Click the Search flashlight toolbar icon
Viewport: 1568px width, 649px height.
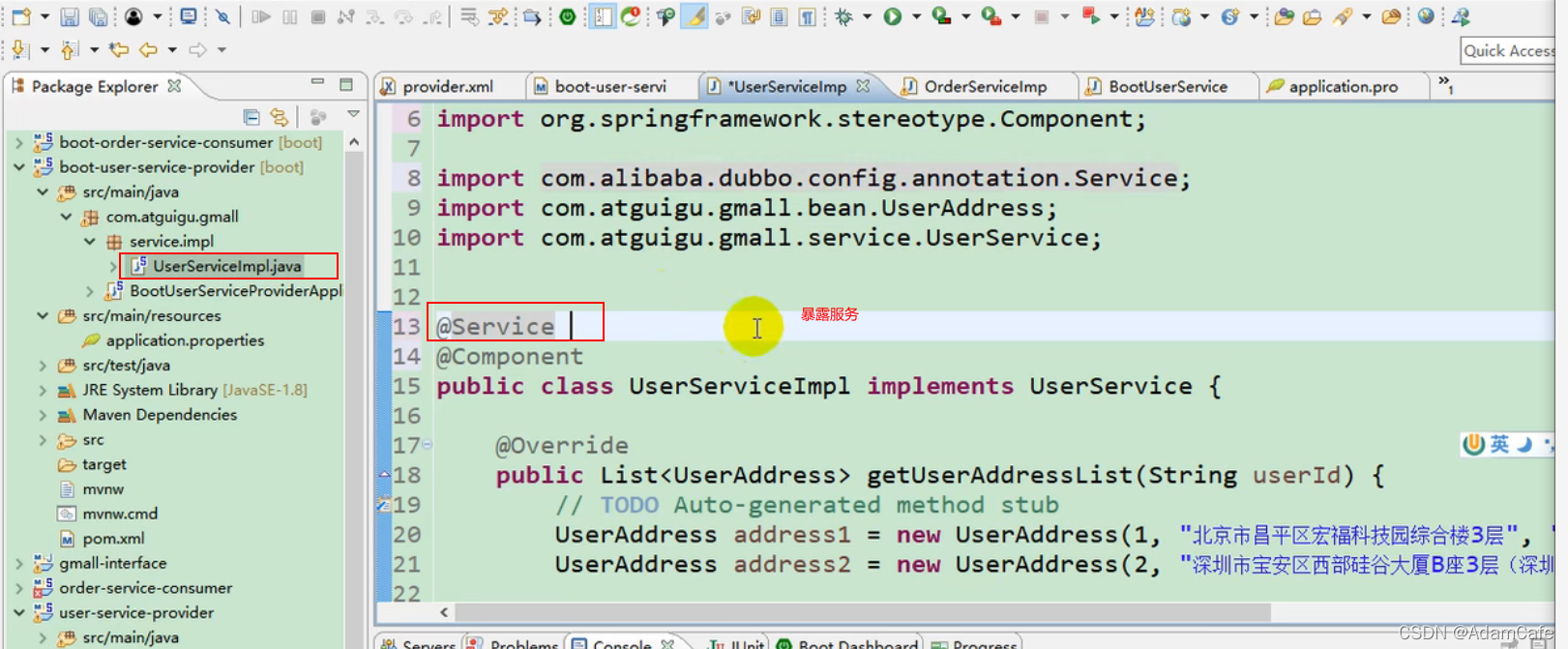(x=1343, y=16)
